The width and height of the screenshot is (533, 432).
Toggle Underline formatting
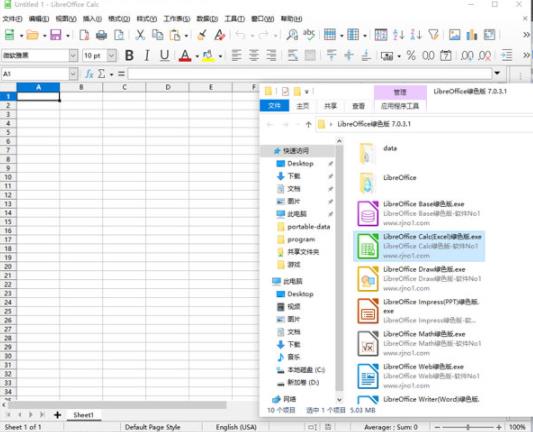click(165, 55)
